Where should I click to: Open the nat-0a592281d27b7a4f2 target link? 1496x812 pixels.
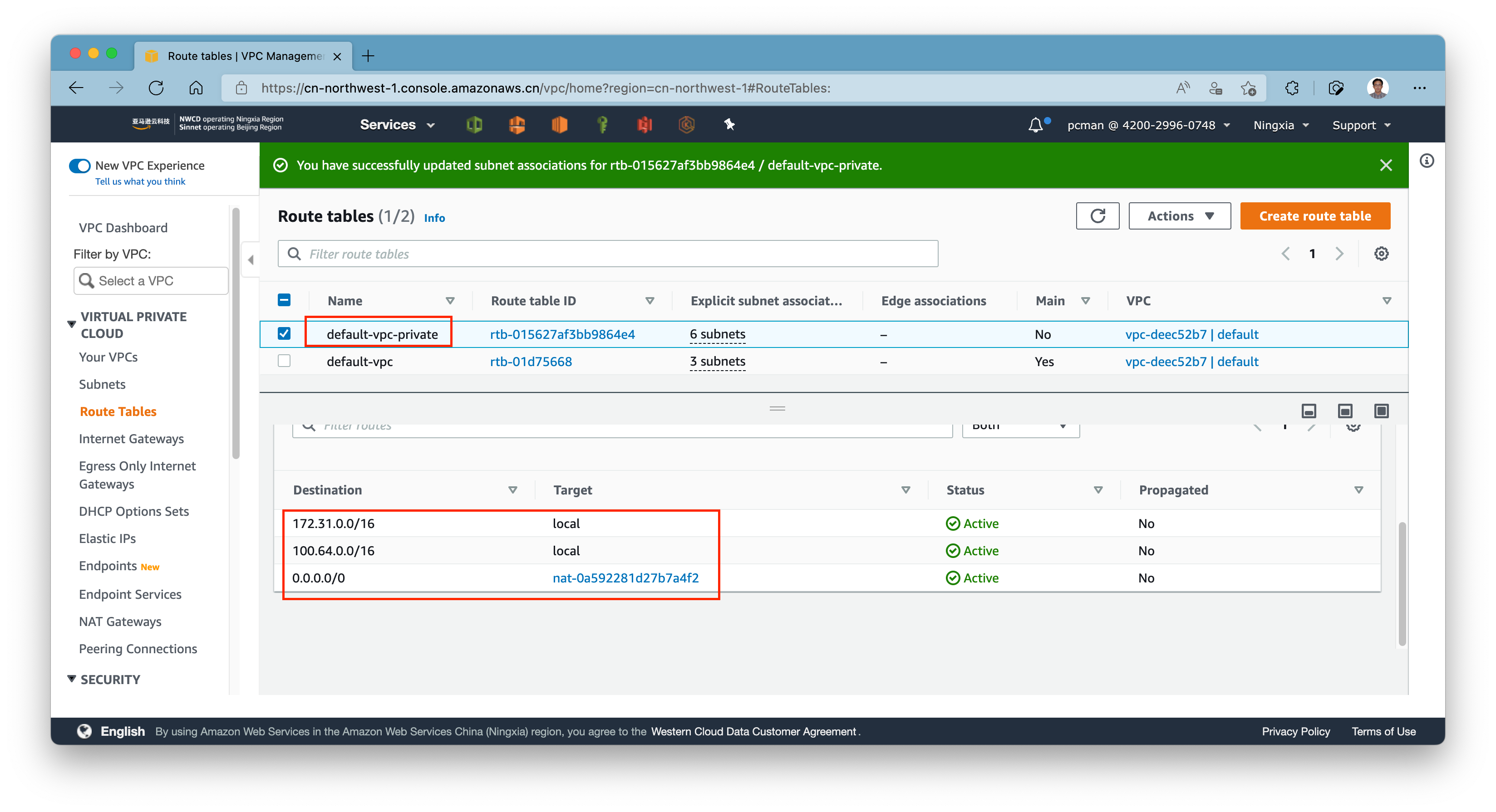tap(625, 578)
